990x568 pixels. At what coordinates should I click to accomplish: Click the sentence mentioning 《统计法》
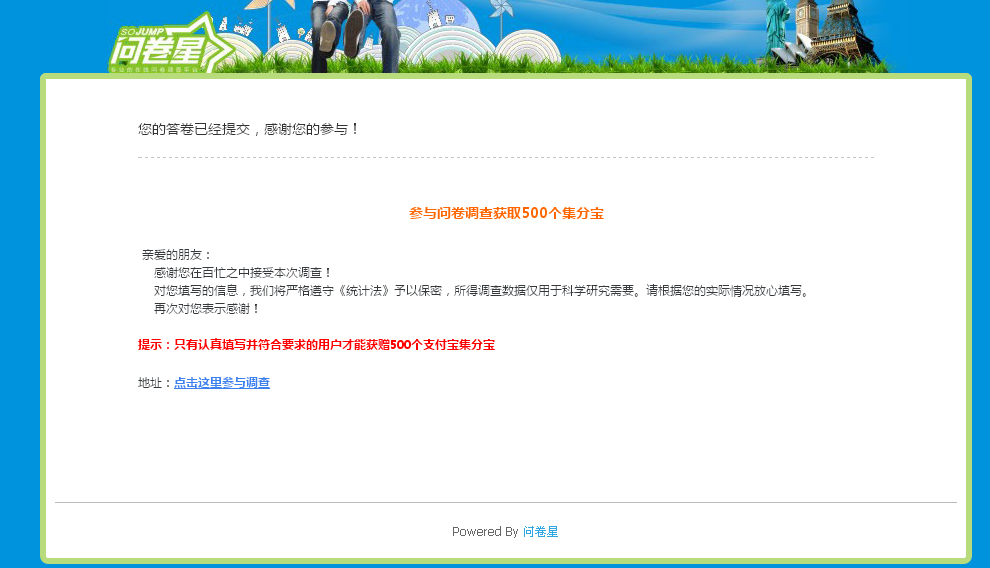pos(482,290)
